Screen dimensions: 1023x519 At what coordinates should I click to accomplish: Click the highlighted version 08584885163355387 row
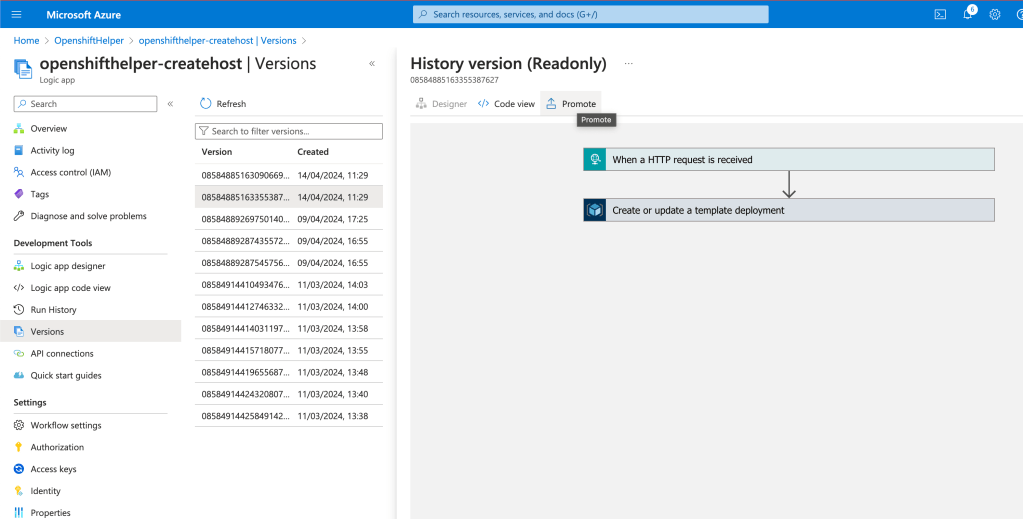coord(288,197)
